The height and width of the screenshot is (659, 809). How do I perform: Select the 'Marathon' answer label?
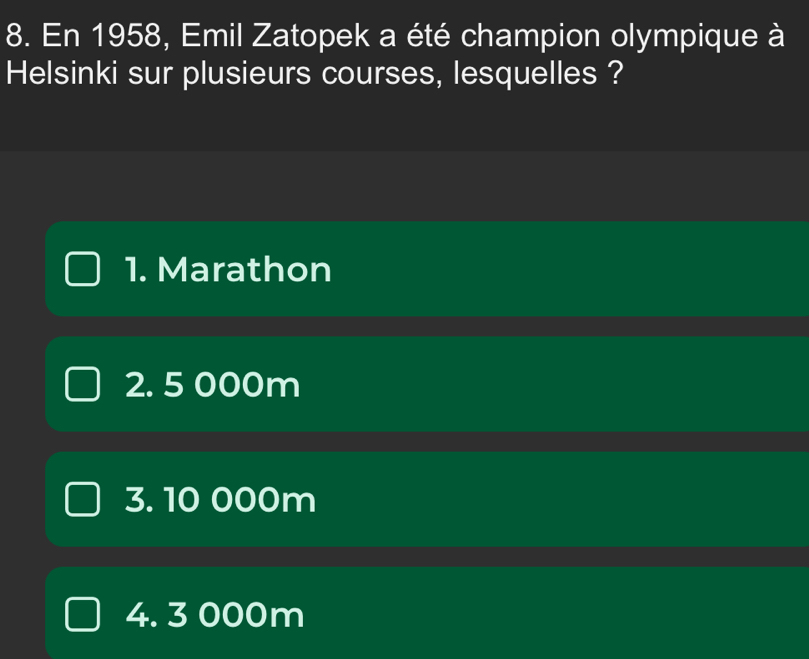pyautogui.click(x=244, y=270)
